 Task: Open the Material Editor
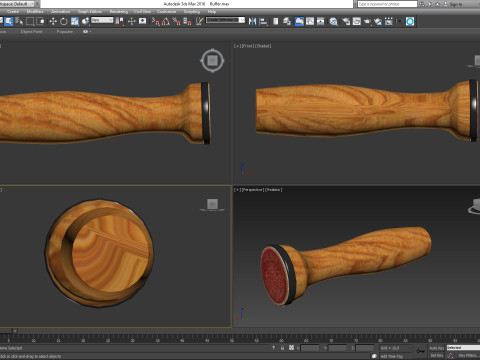(334, 21)
